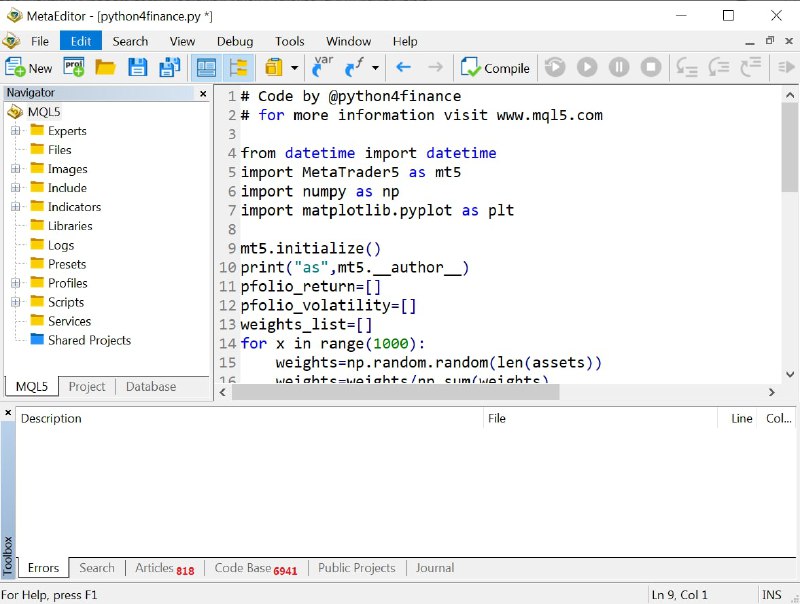Select the Search toolbox tab

[x=97, y=568]
